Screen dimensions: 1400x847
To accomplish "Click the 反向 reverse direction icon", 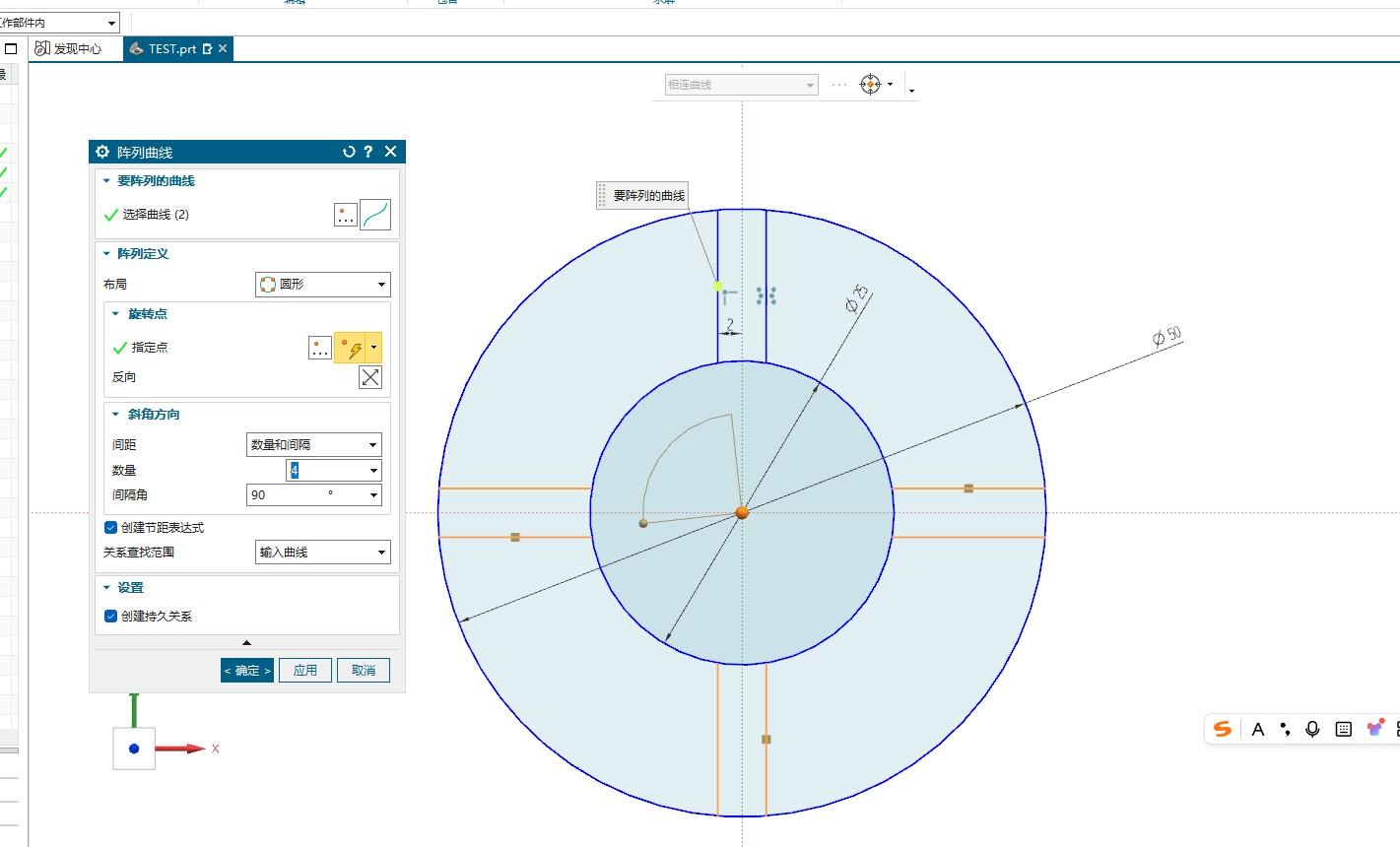I will point(370,377).
